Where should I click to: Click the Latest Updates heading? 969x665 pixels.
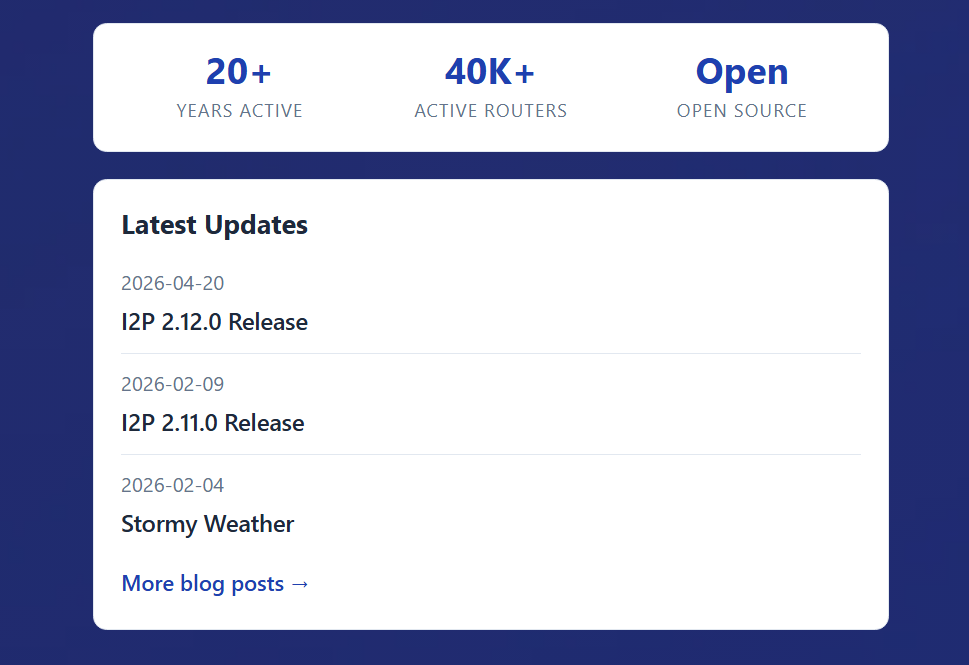click(214, 225)
